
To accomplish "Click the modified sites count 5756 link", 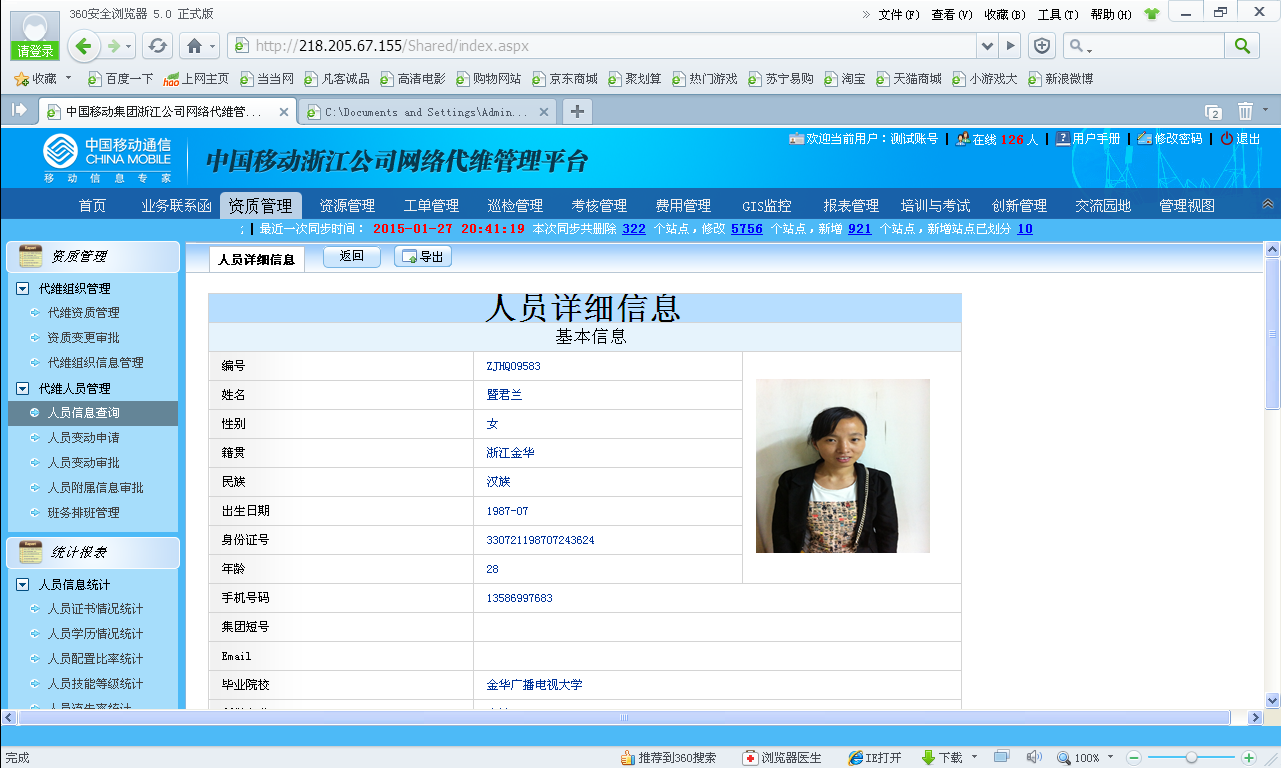I will point(747,229).
